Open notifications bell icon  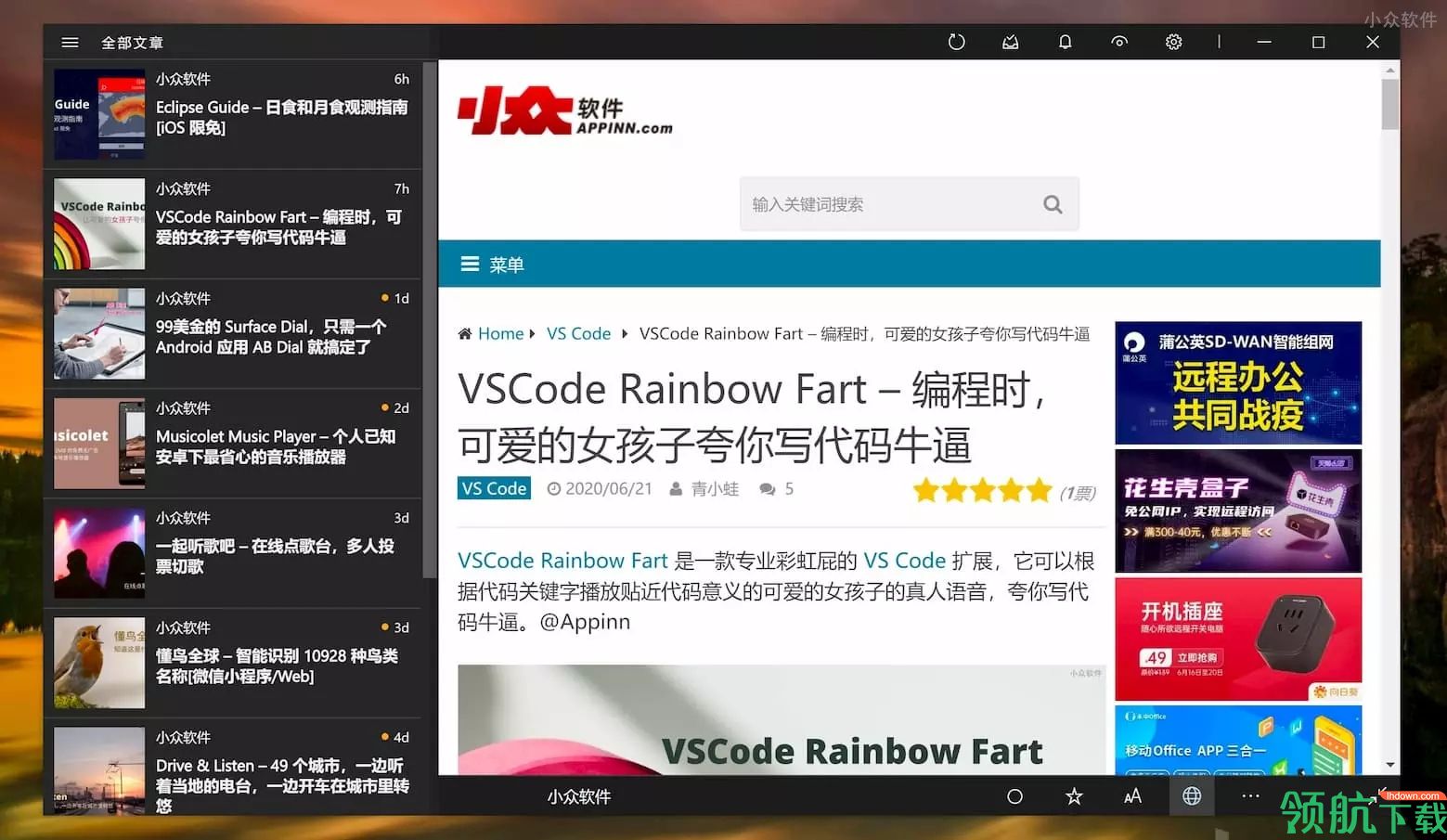pos(1065,42)
